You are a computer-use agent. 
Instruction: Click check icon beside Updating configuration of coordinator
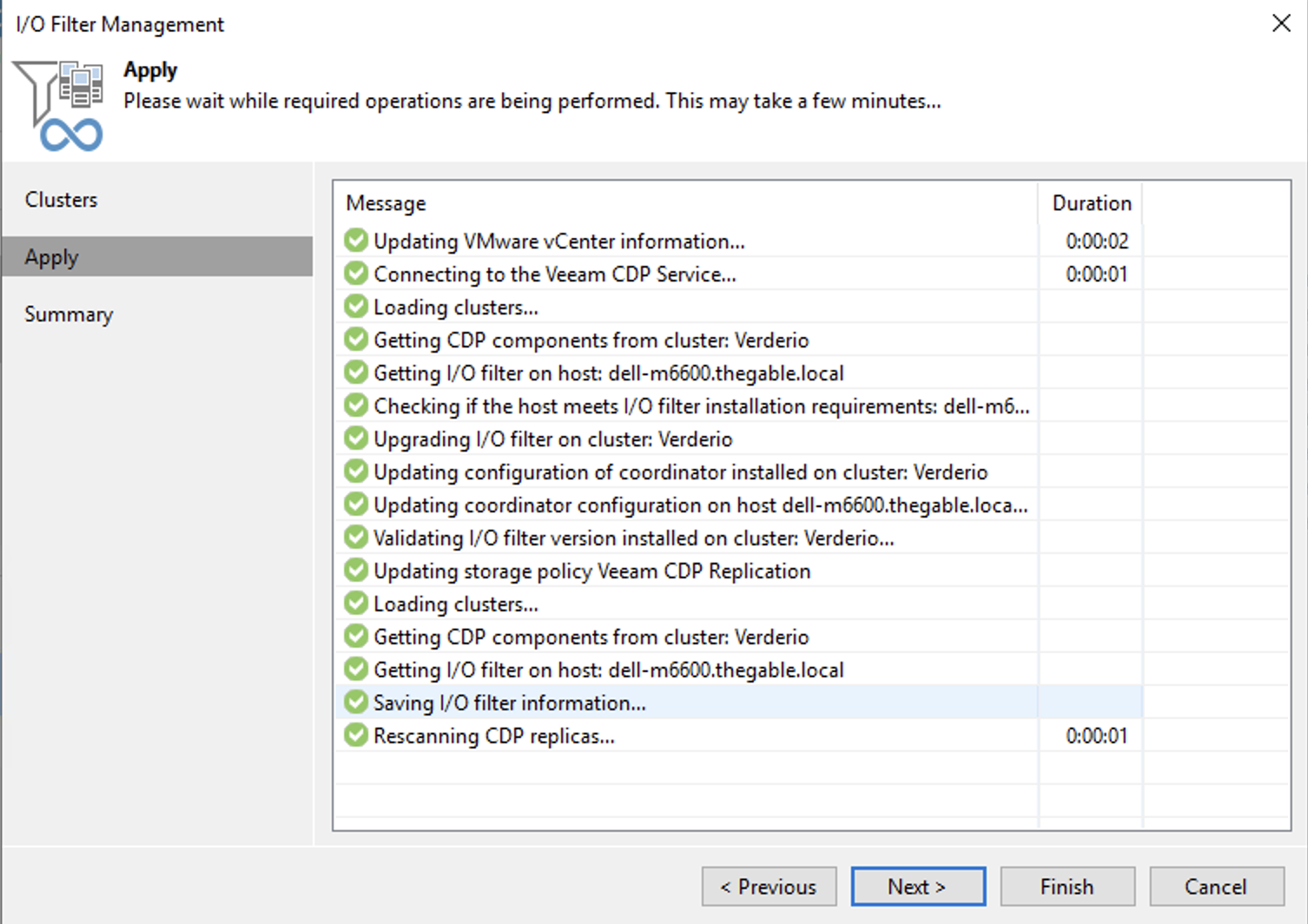(x=356, y=472)
